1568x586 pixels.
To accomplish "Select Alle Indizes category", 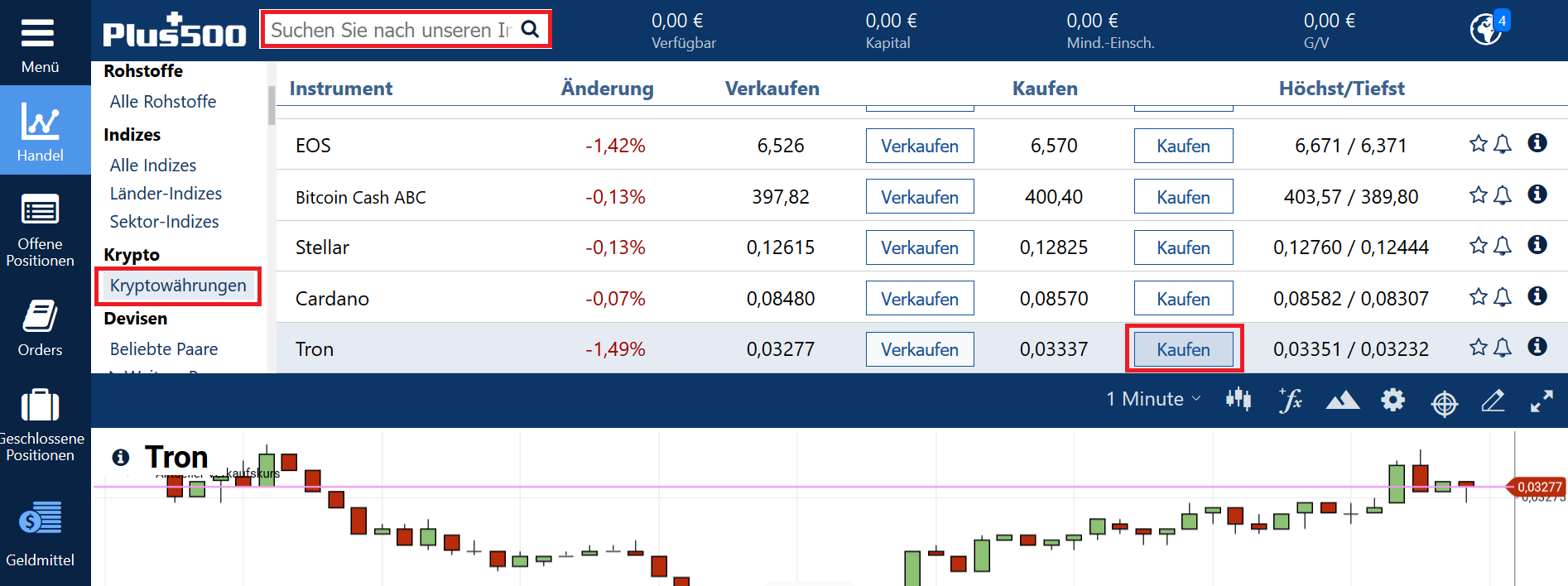I will pos(153,165).
